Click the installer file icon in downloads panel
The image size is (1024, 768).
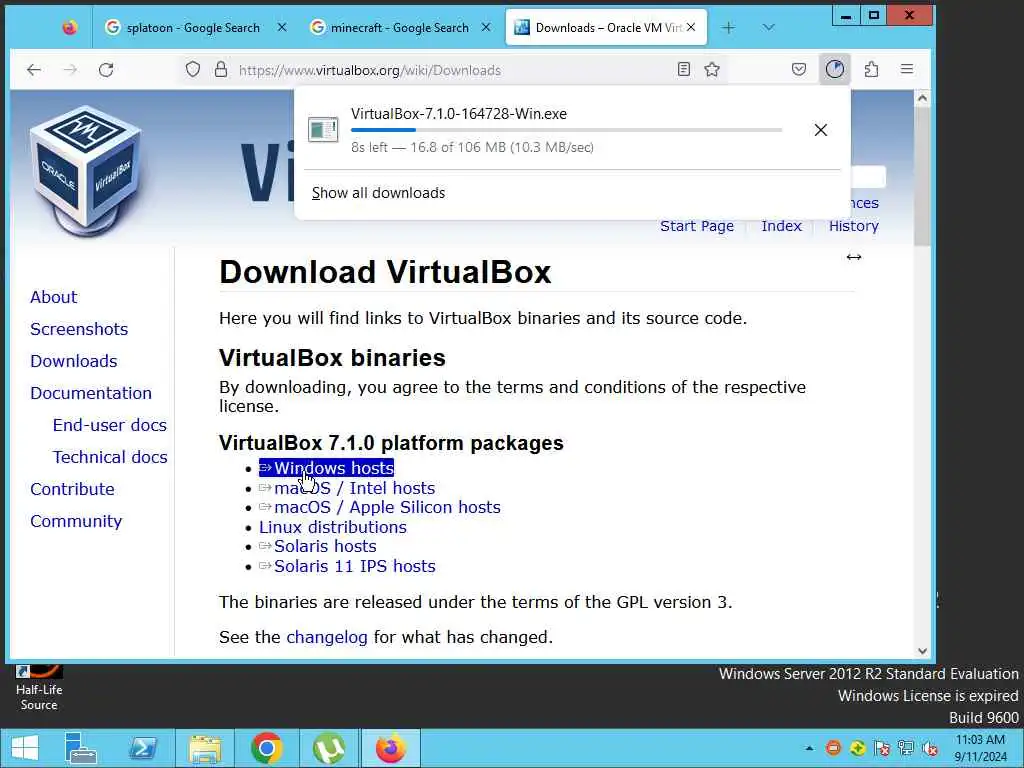coord(323,129)
